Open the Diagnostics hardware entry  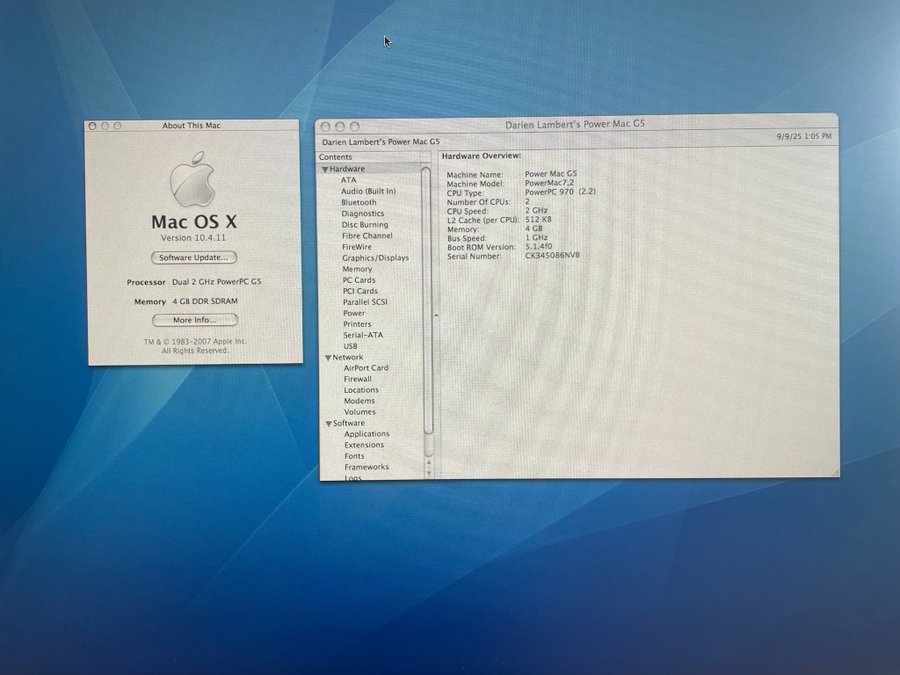click(x=363, y=214)
